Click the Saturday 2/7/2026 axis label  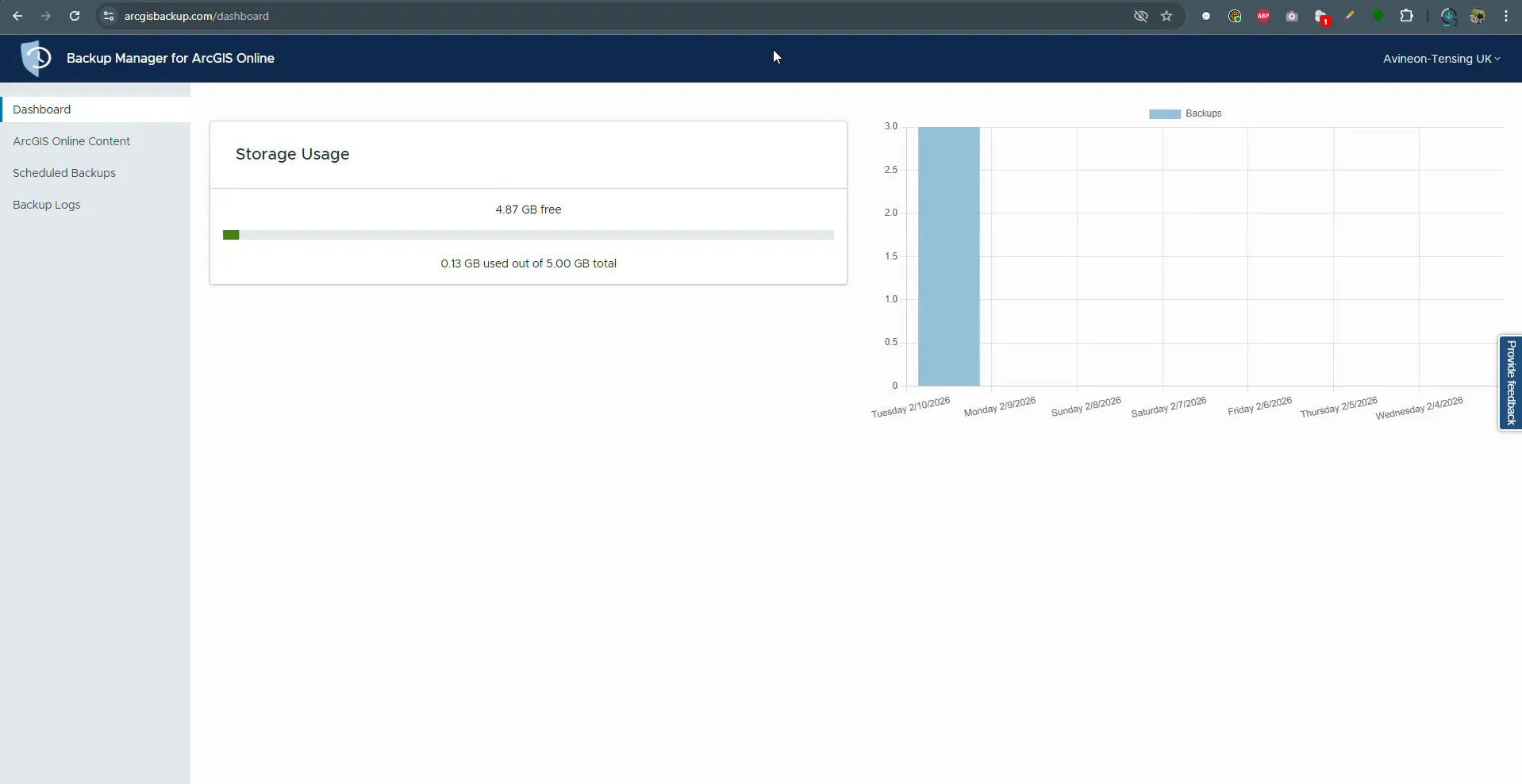1169,407
